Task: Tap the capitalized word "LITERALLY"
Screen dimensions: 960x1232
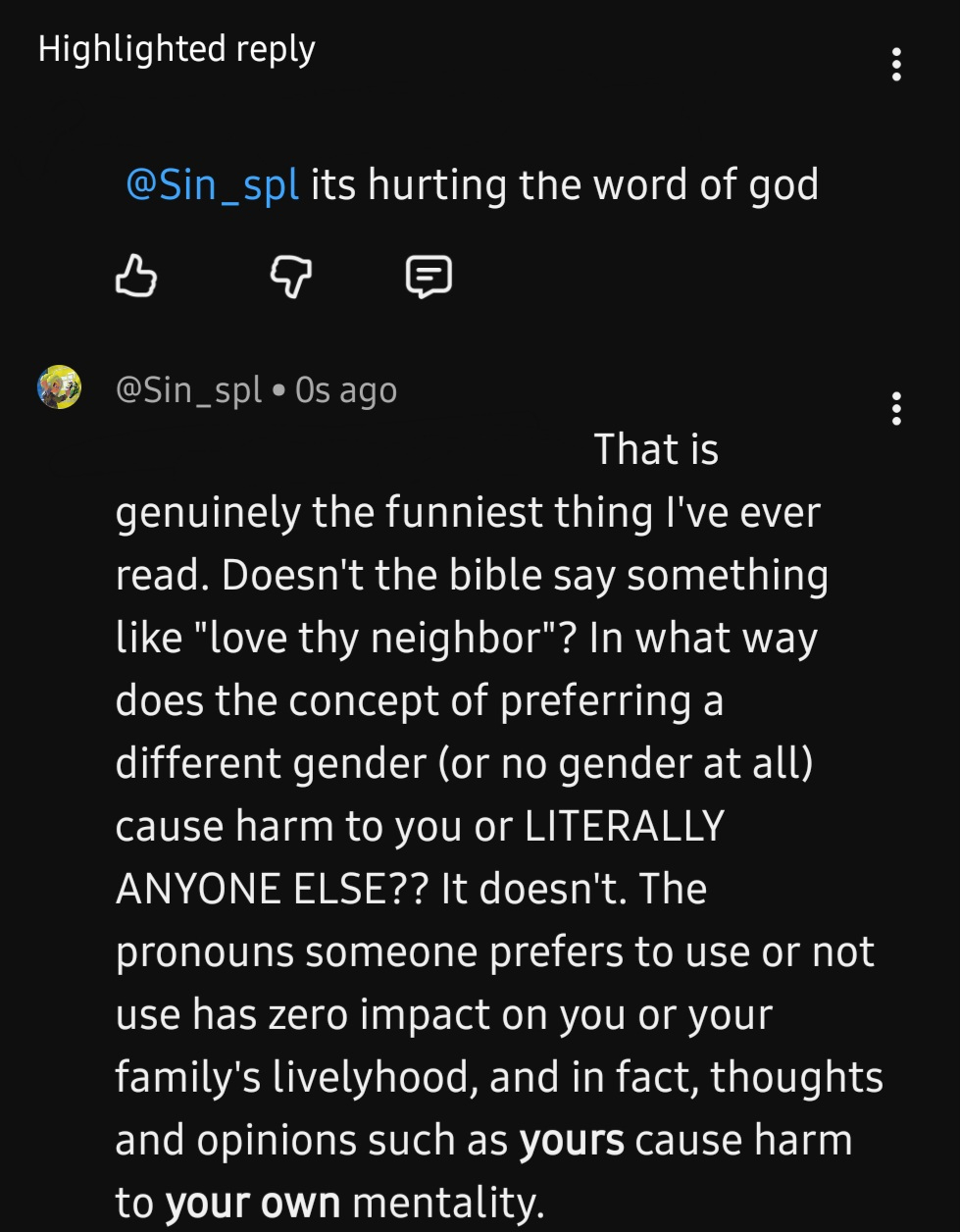Action: pos(624,826)
